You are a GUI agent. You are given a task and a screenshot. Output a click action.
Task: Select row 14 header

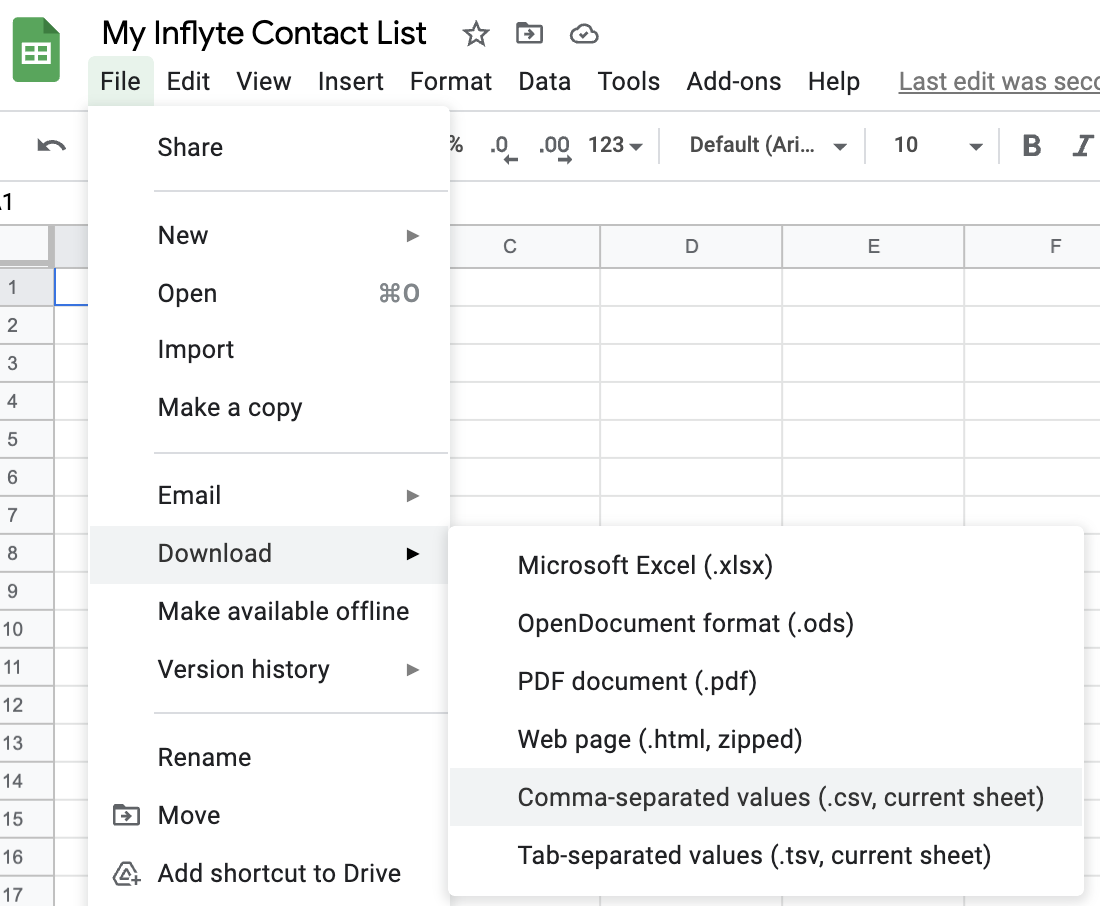tap(27, 780)
